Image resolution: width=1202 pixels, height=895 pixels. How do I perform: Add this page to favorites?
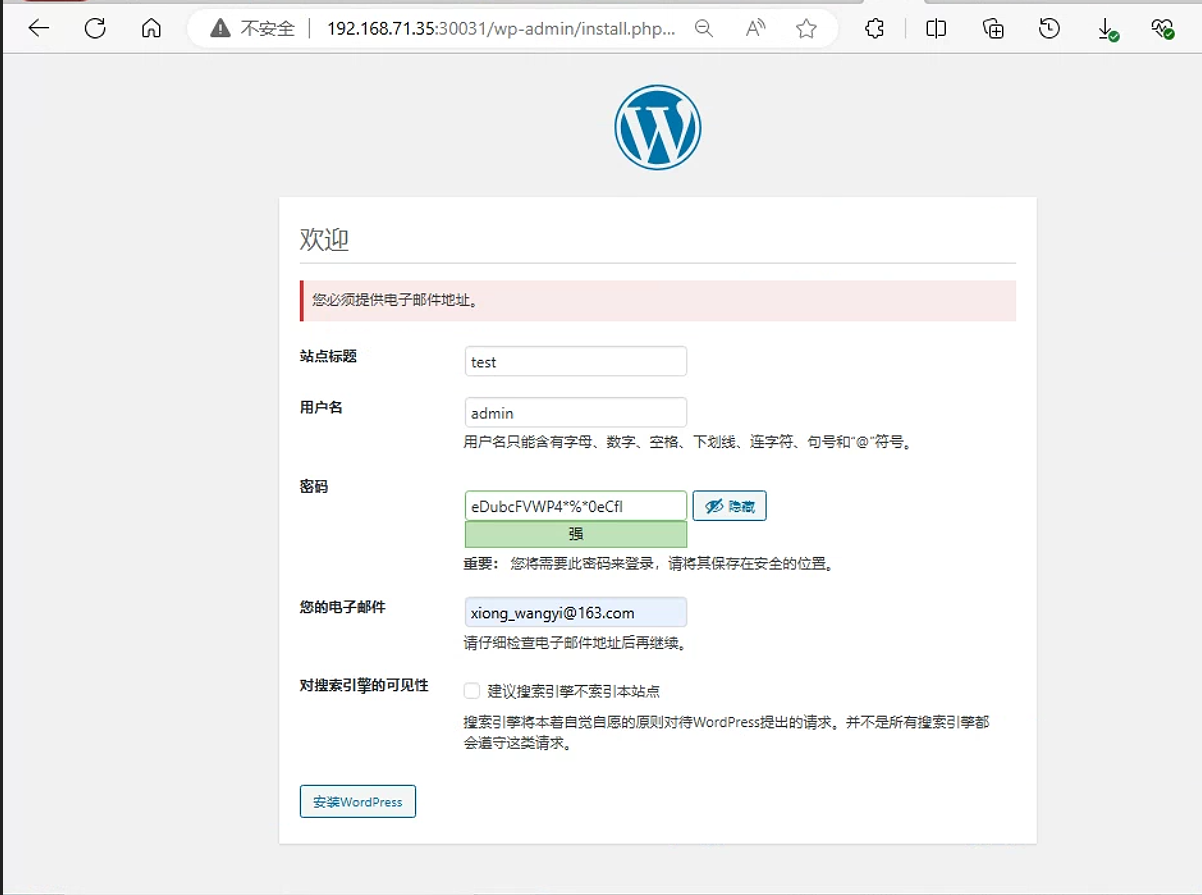click(x=807, y=29)
